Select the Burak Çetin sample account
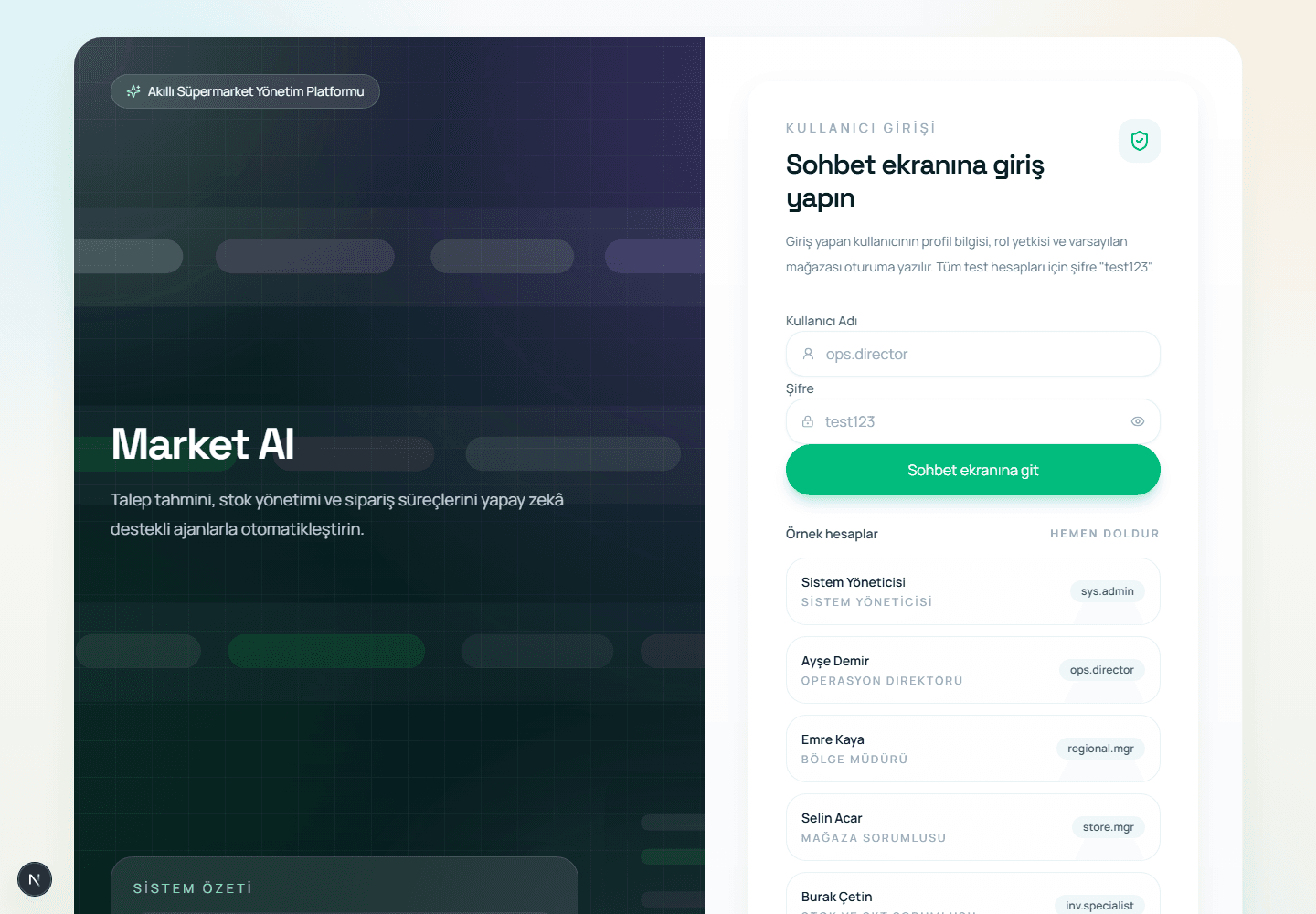Viewport: 1316px width, 914px height. point(973,894)
